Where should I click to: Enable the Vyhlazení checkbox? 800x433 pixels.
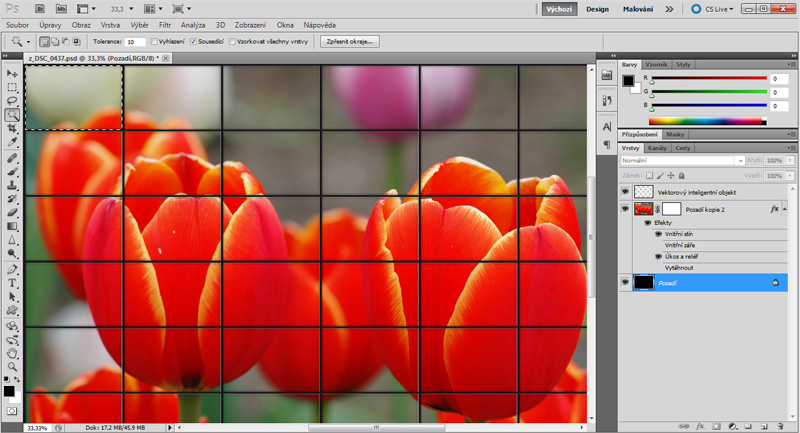pos(153,42)
